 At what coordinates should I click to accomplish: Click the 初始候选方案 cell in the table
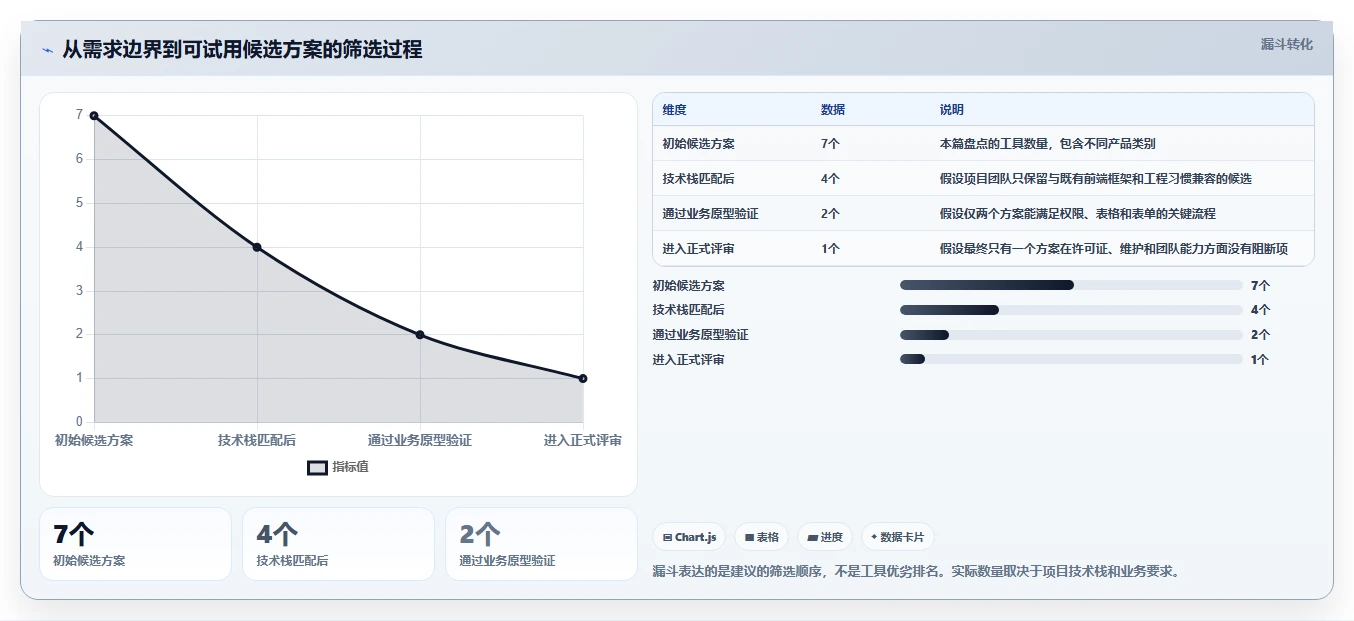click(698, 144)
